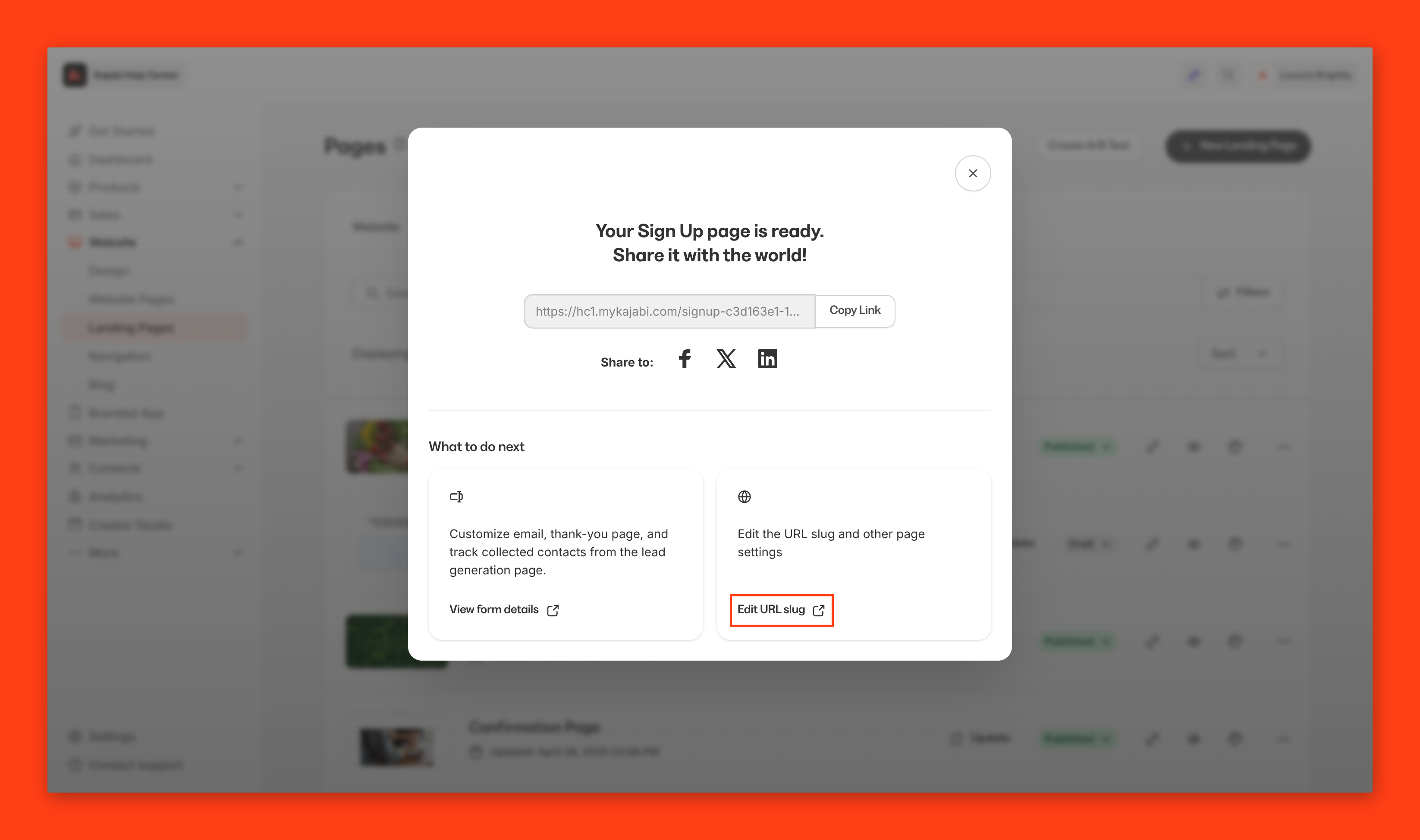Click external link icon beside Edit URL slug

(818, 610)
